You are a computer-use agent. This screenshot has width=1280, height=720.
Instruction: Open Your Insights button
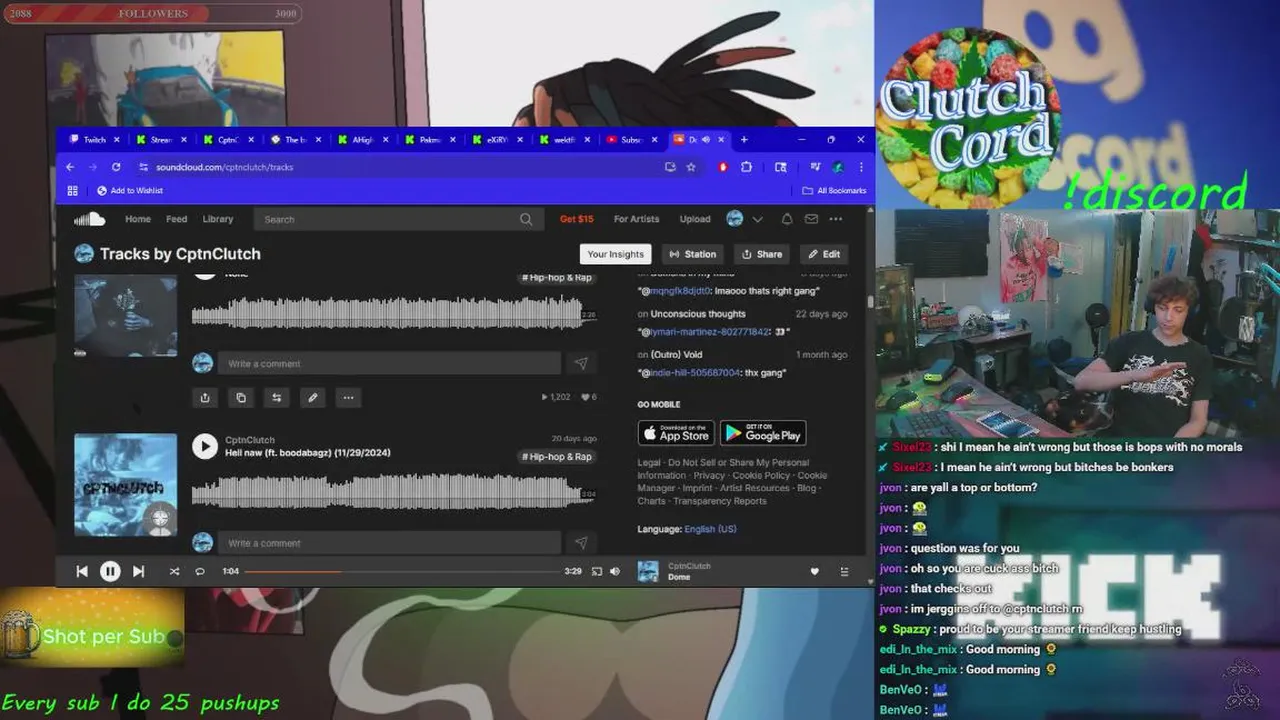[x=616, y=254]
